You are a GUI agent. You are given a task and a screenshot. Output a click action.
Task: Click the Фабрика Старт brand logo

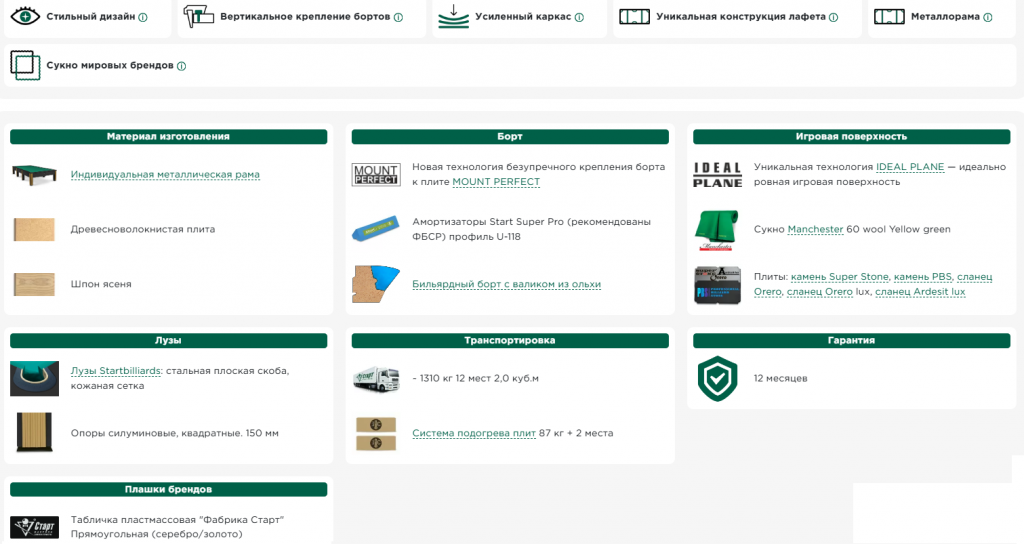(x=35, y=526)
